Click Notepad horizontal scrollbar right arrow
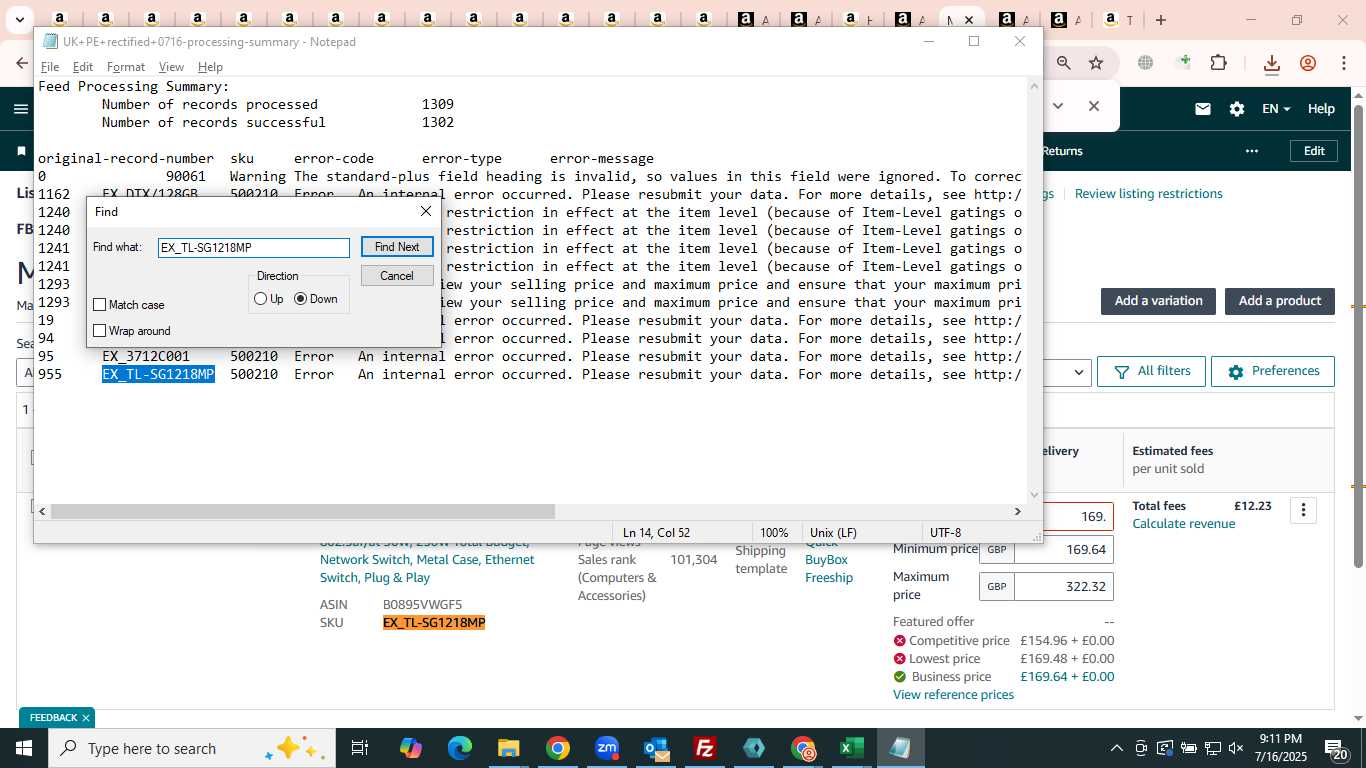The image size is (1366, 768). (1018, 511)
